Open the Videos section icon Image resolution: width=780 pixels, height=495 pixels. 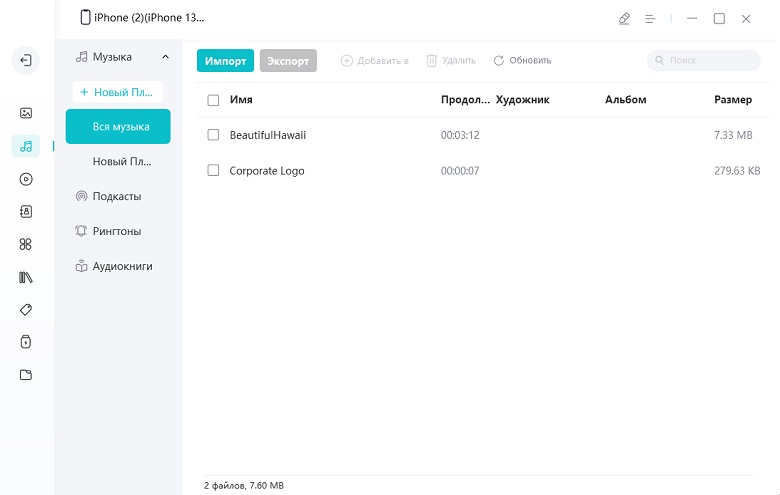tap(26, 179)
